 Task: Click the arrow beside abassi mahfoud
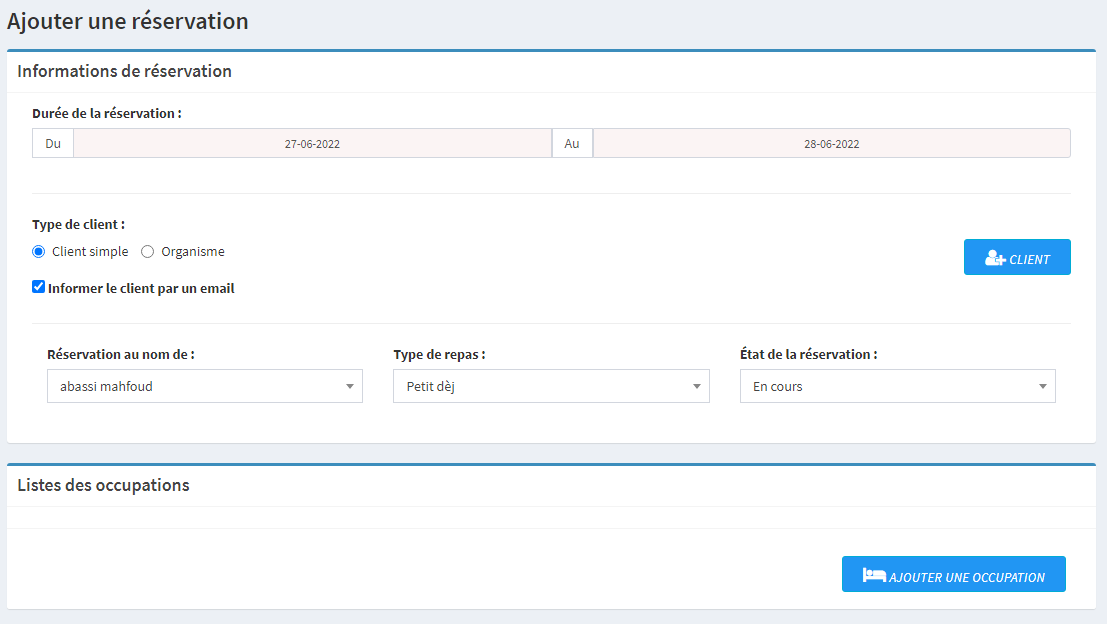(349, 387)
